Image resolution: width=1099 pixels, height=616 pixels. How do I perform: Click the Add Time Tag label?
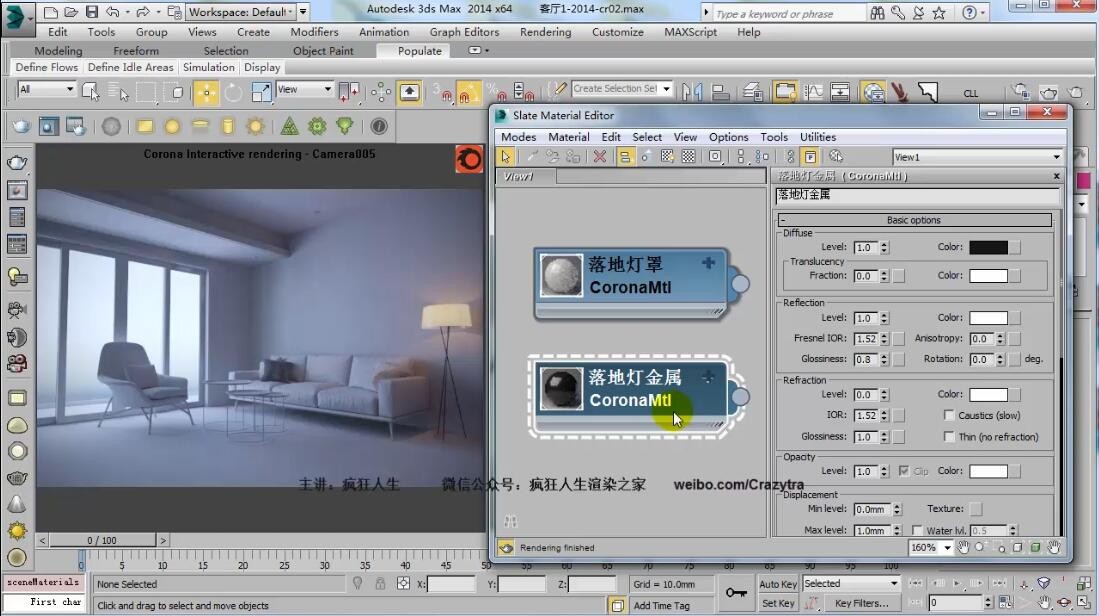[x=662, y=605]
